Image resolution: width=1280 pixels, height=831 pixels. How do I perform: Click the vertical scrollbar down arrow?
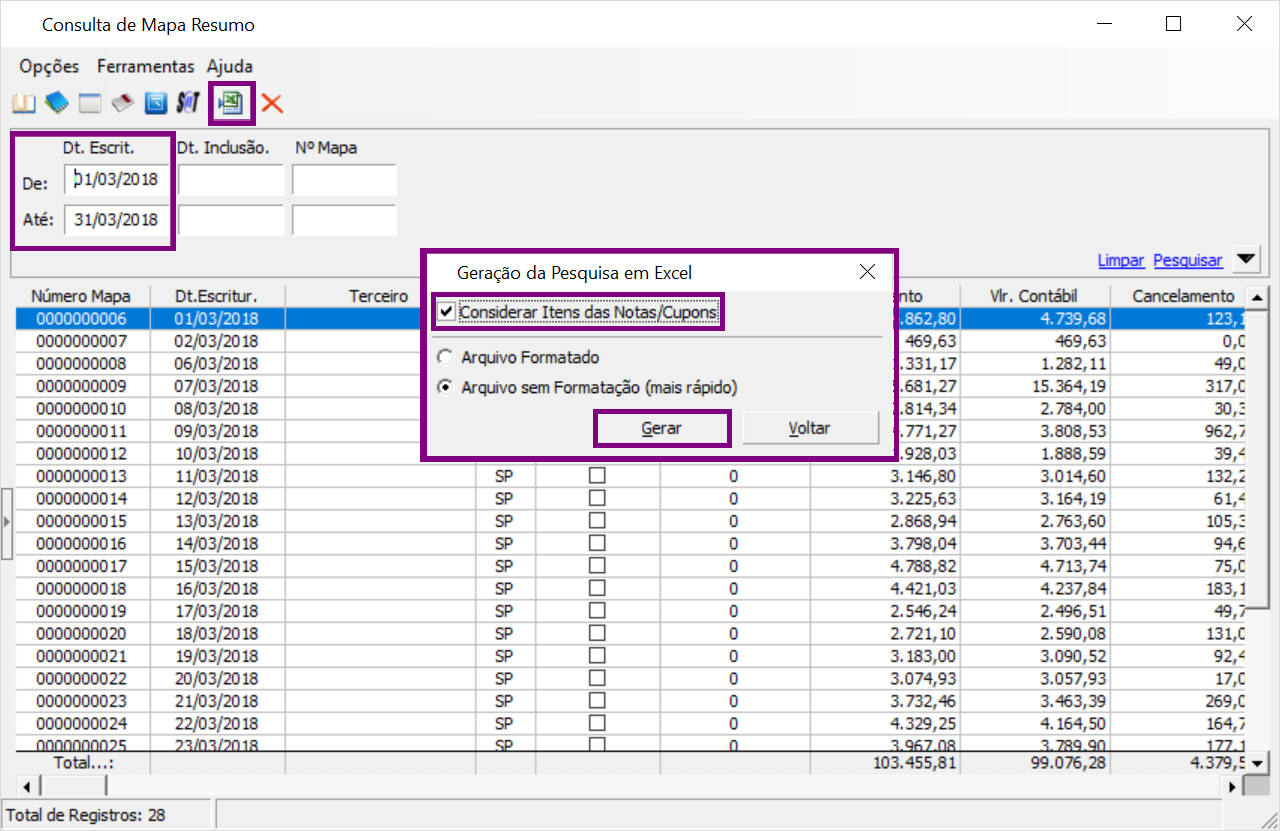click(x=1258, y=763)
